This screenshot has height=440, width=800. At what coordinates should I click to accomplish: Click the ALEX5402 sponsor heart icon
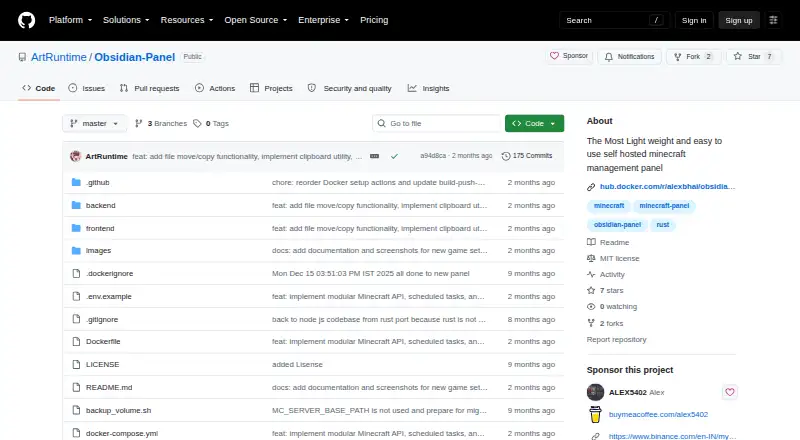pyautogui.click(x=730, y=392)
